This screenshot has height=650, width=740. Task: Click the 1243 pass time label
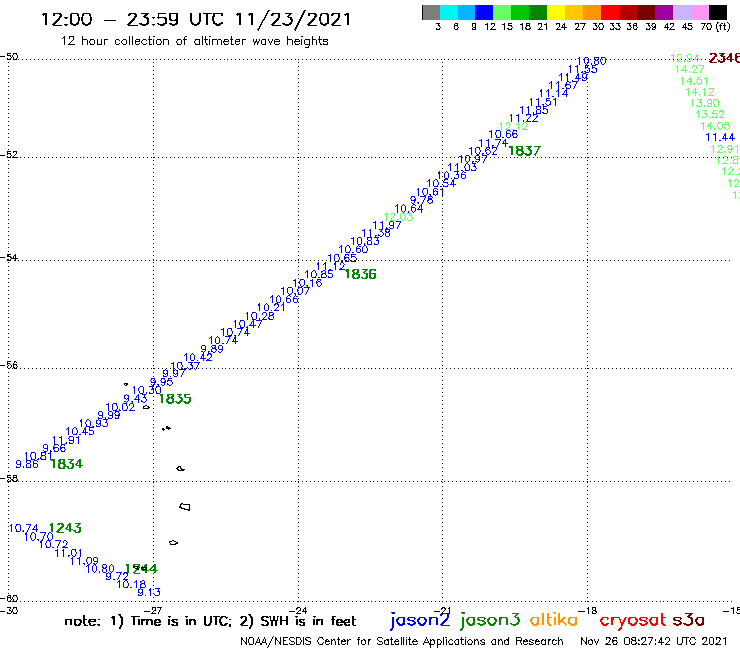coord(65,528)
